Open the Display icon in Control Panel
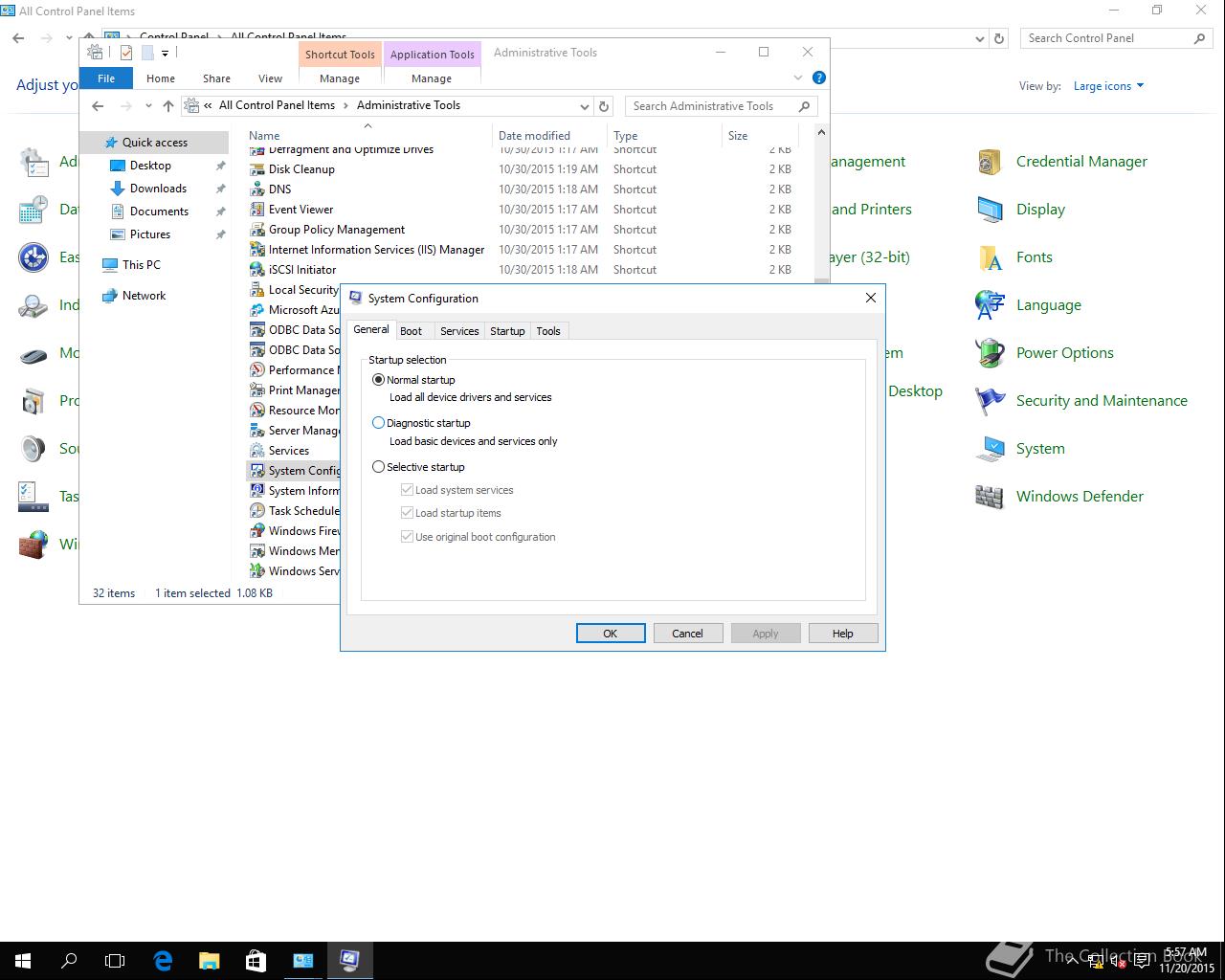The height and width of the screenshot is (980, 1225). pos(990,210)
